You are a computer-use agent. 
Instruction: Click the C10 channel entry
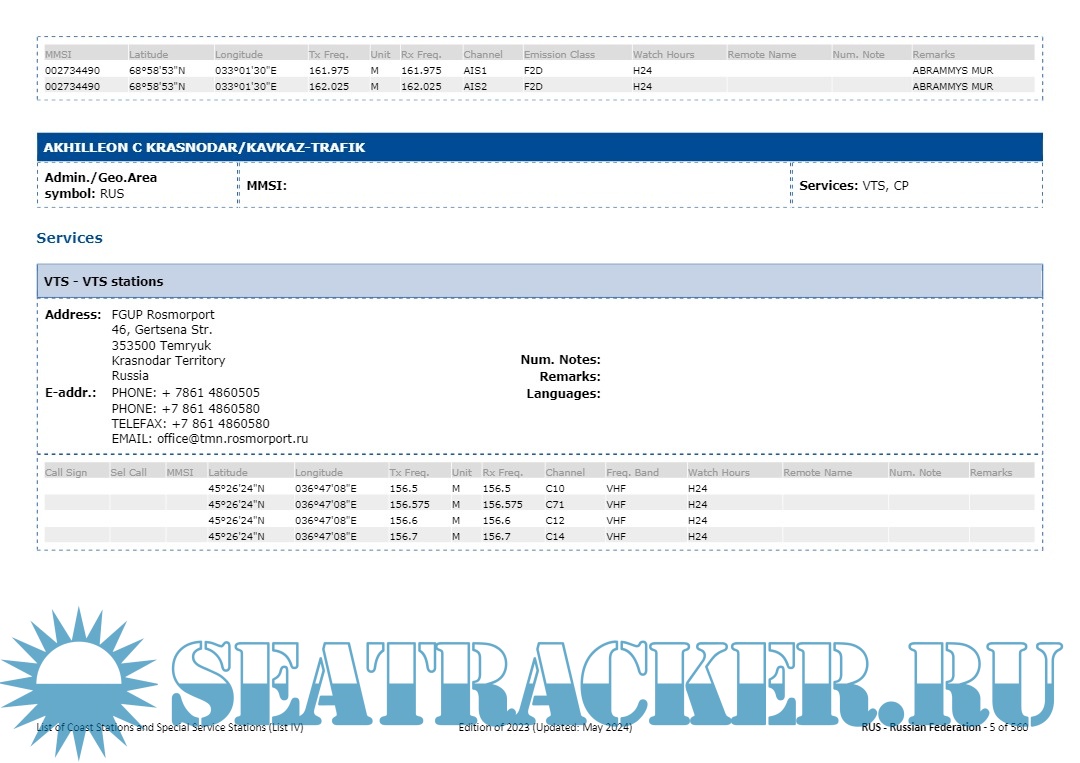point(555,489)
